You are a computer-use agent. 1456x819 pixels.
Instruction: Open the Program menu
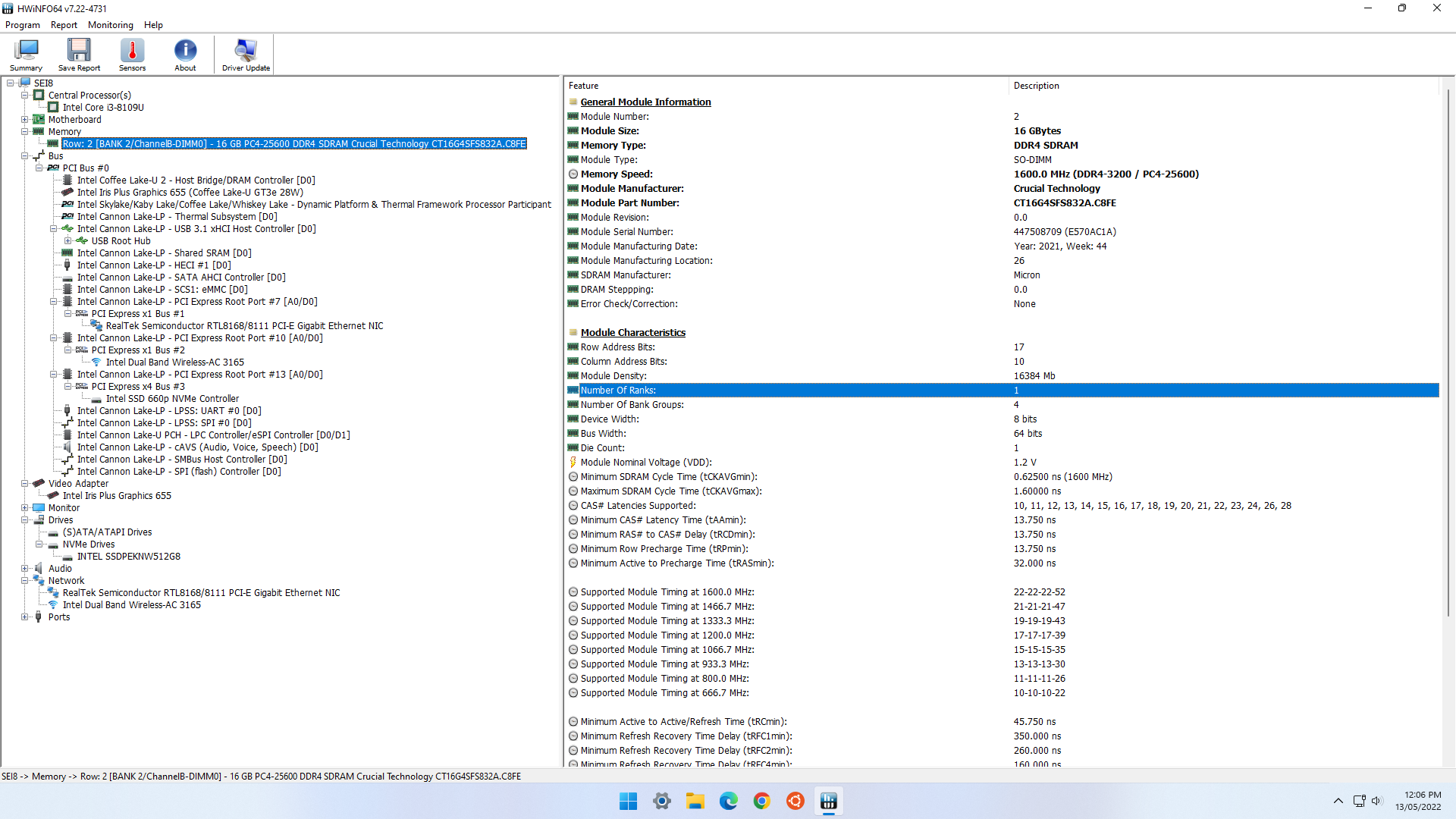tap(23, 25)
